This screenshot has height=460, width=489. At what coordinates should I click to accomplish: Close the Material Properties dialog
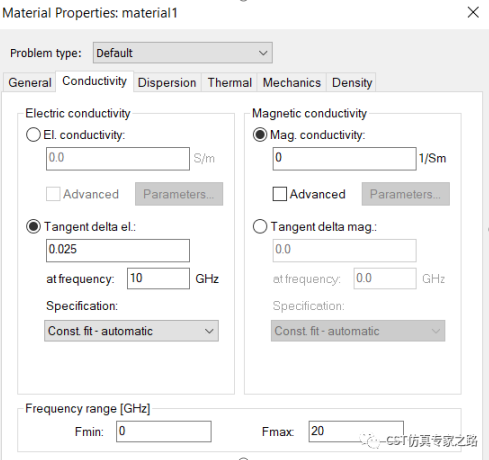[473, 13]
